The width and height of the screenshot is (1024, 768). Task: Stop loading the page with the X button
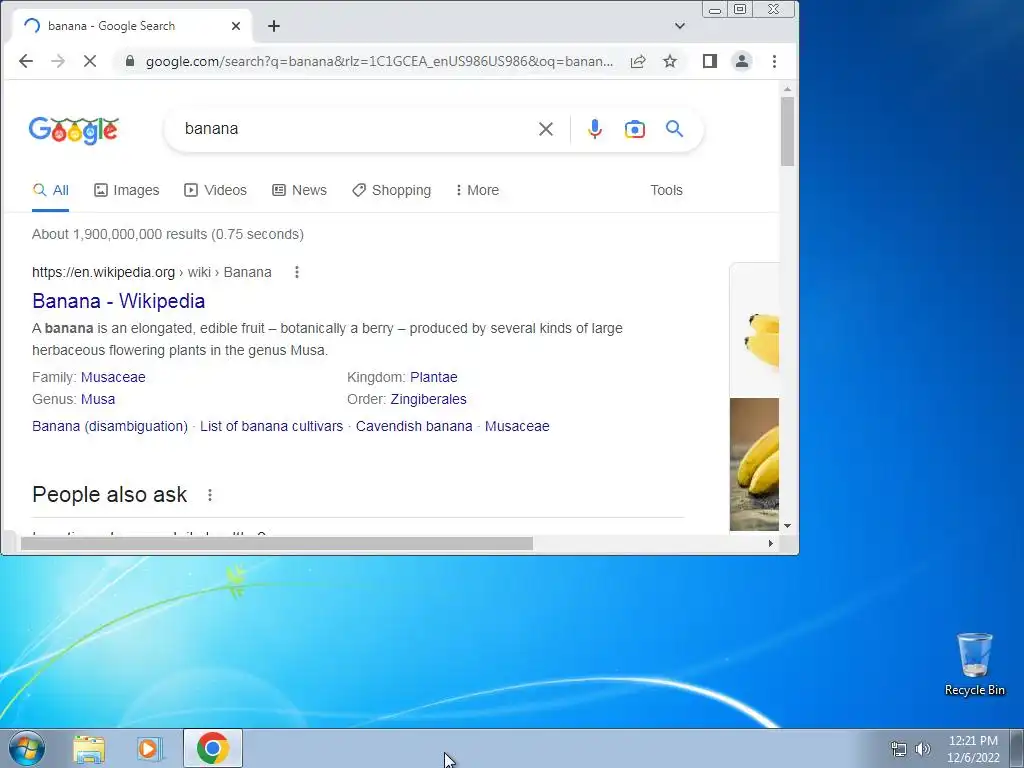click(90, 61)
